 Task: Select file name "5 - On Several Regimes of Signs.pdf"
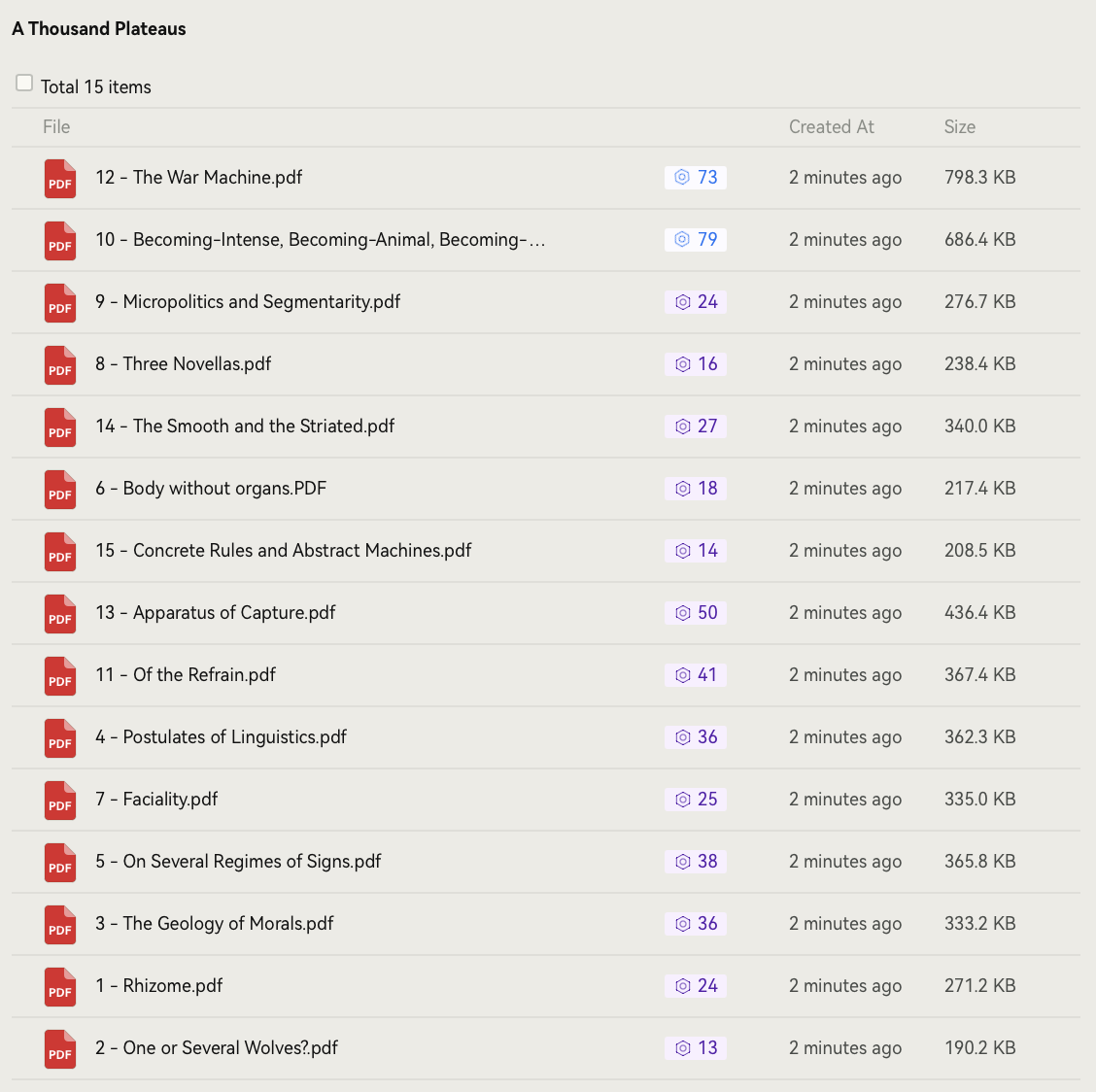click(x=238, y=862)
